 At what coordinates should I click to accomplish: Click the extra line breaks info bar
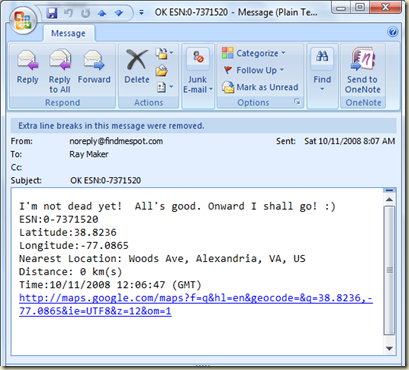(204, 126)
